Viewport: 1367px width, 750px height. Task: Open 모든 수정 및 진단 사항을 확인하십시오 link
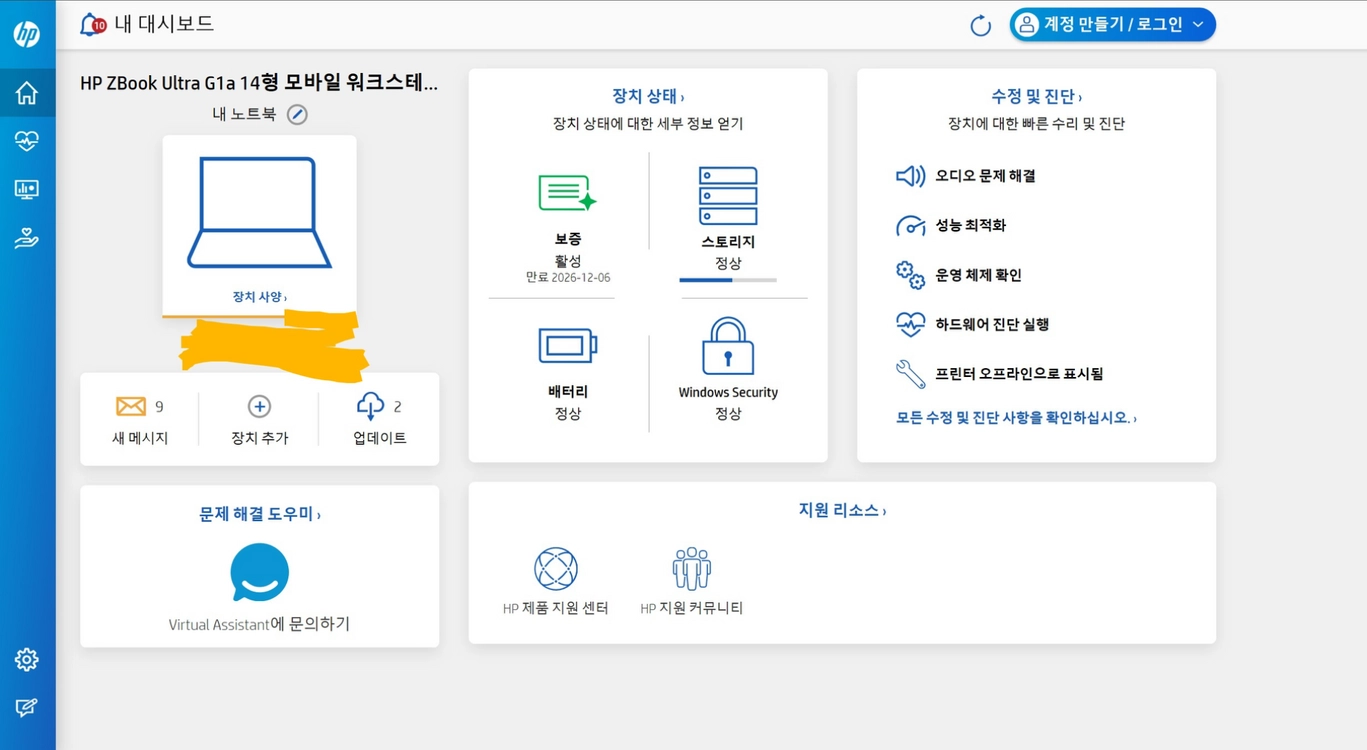(x=1016, y=418)
